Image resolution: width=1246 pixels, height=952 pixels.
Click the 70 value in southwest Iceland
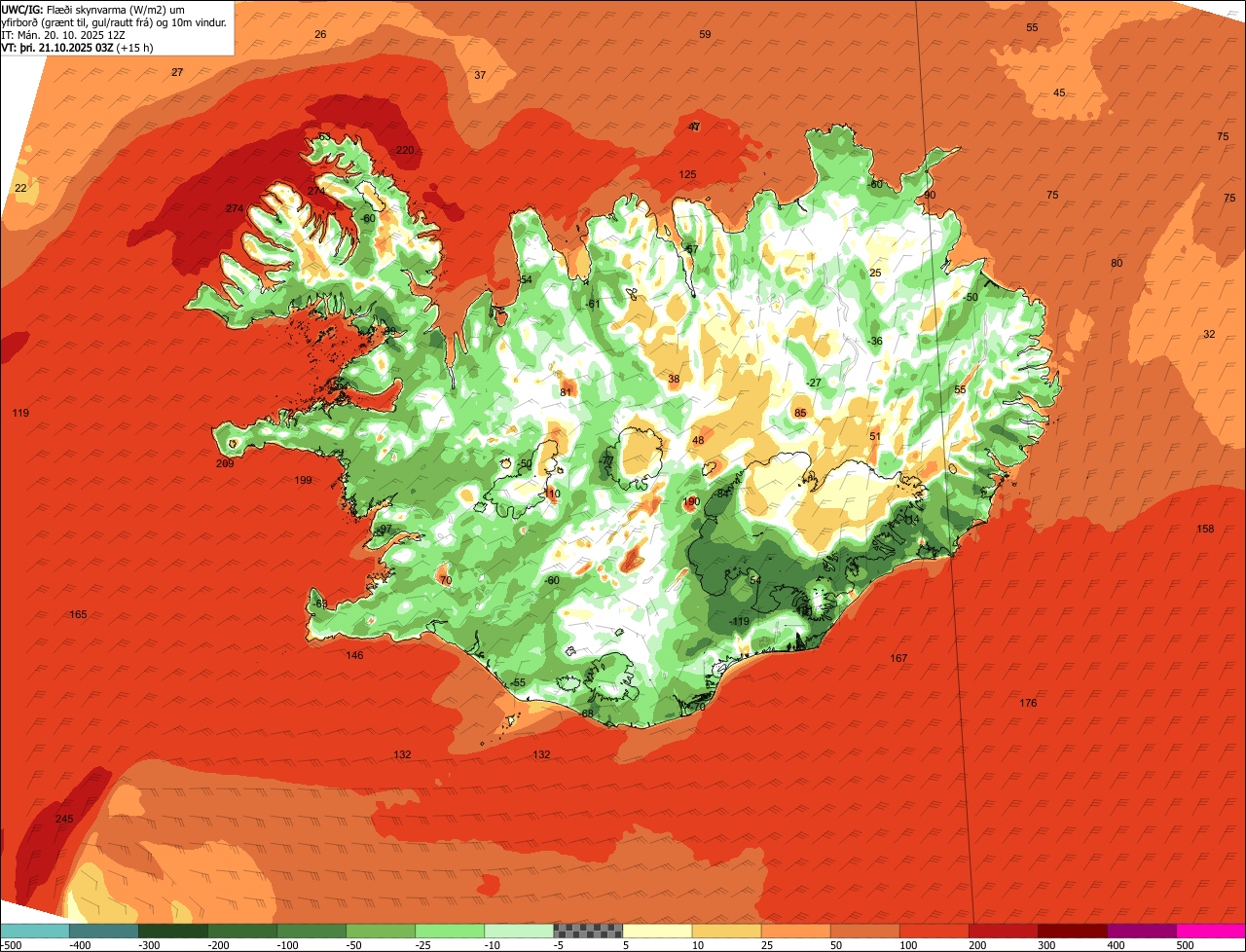tap(446, 580)
